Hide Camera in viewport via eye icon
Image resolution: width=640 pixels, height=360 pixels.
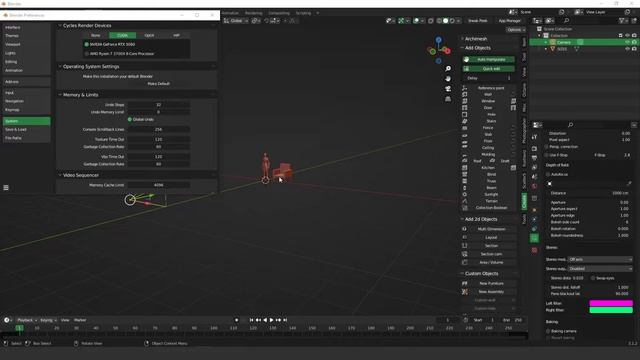click(x=627, y=42)
